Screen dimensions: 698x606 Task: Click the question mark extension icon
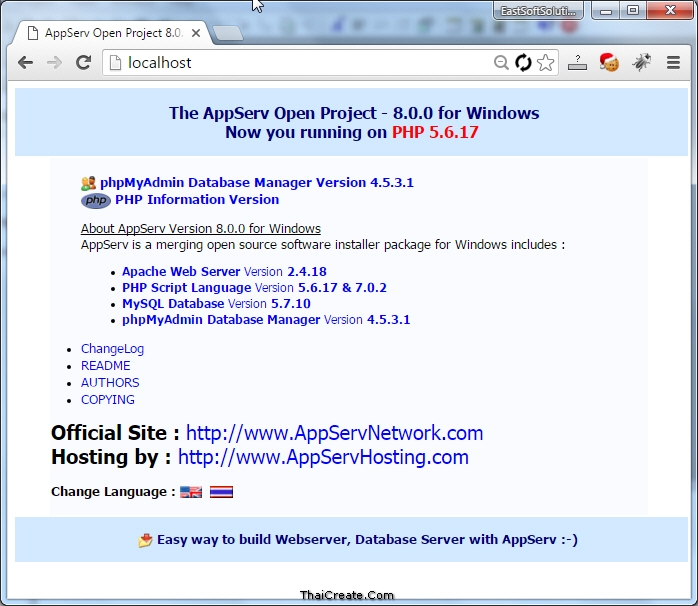[x=577, y=63]
